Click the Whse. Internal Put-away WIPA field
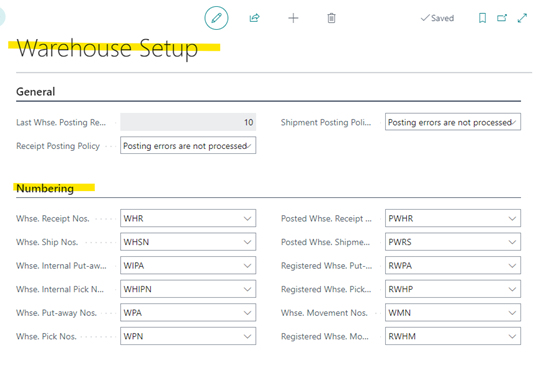This screenshot has width=557, height=371. point(188,265)
